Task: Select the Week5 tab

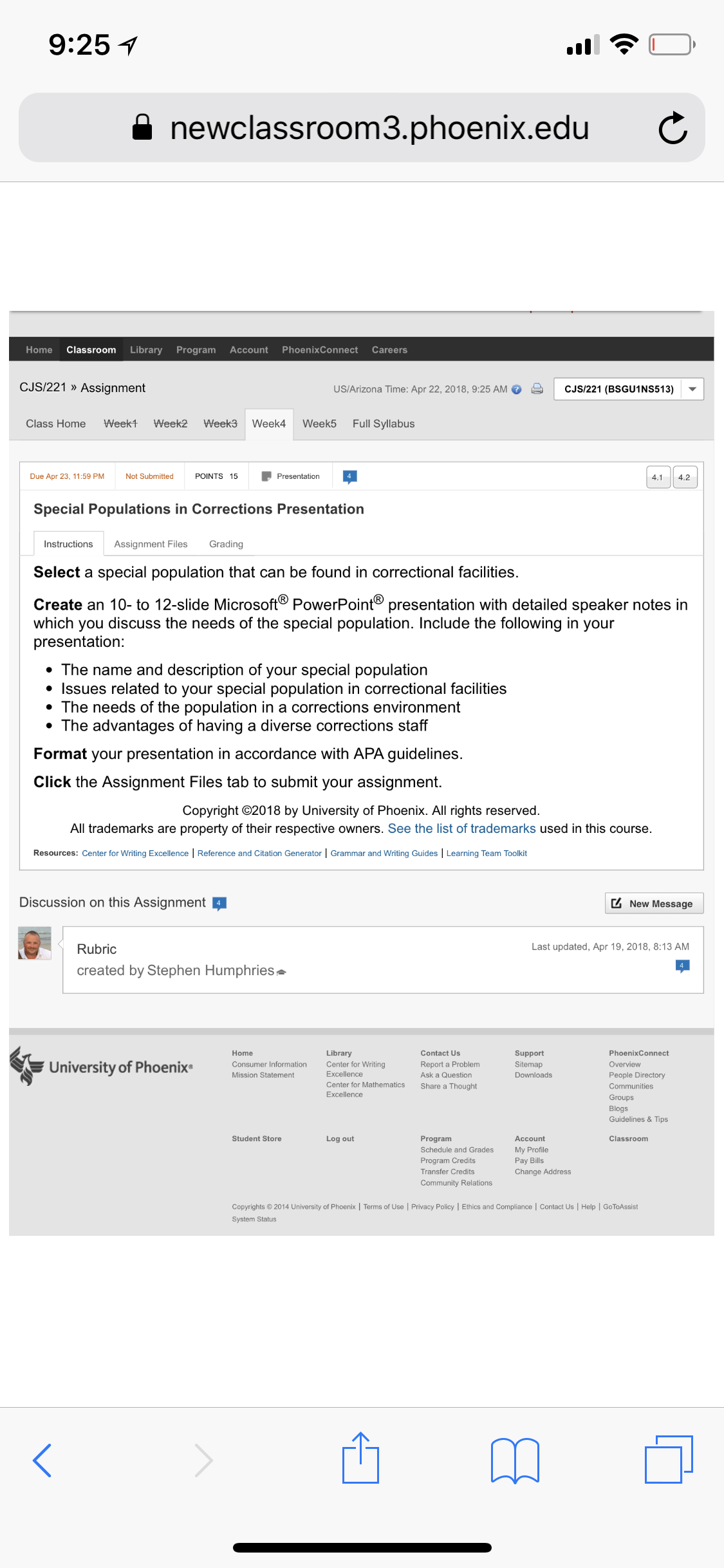Action: point(319,424)
